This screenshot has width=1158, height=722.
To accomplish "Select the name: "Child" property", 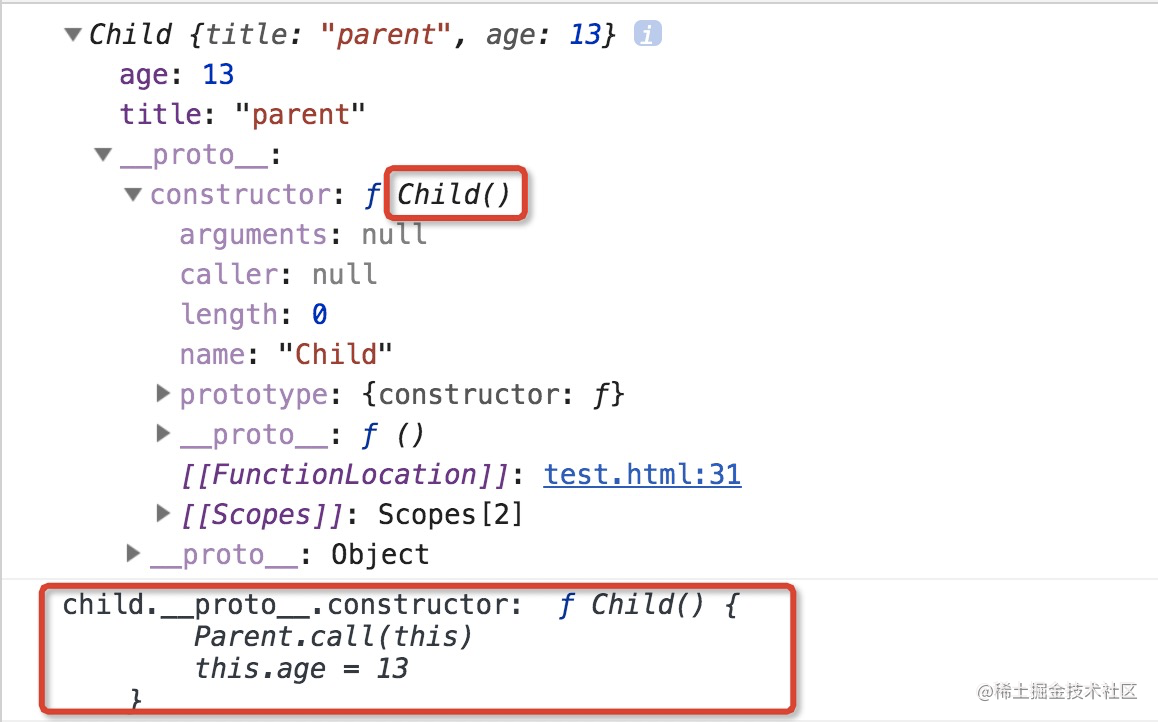I will 286,354.
